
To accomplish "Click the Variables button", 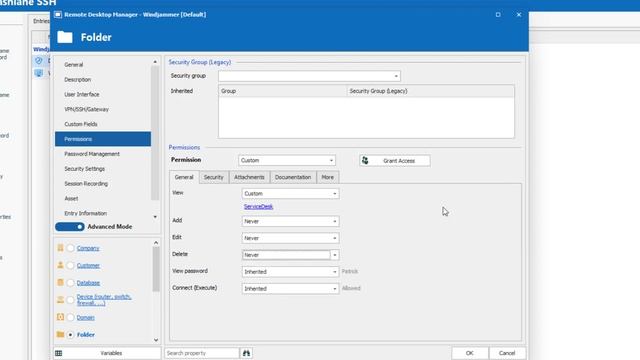I will [x=107, y=353].
